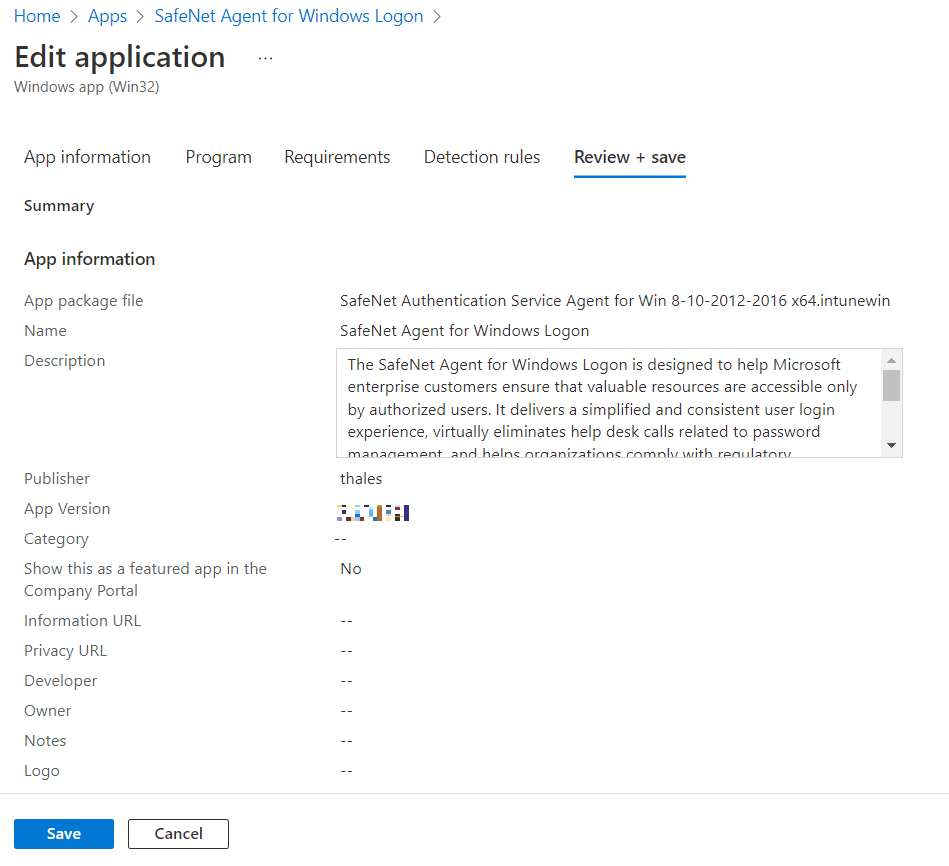Image resolution: width=949 pixels, height=866 pixels.
Task: Click the publisher value thales
Action: 361,479
